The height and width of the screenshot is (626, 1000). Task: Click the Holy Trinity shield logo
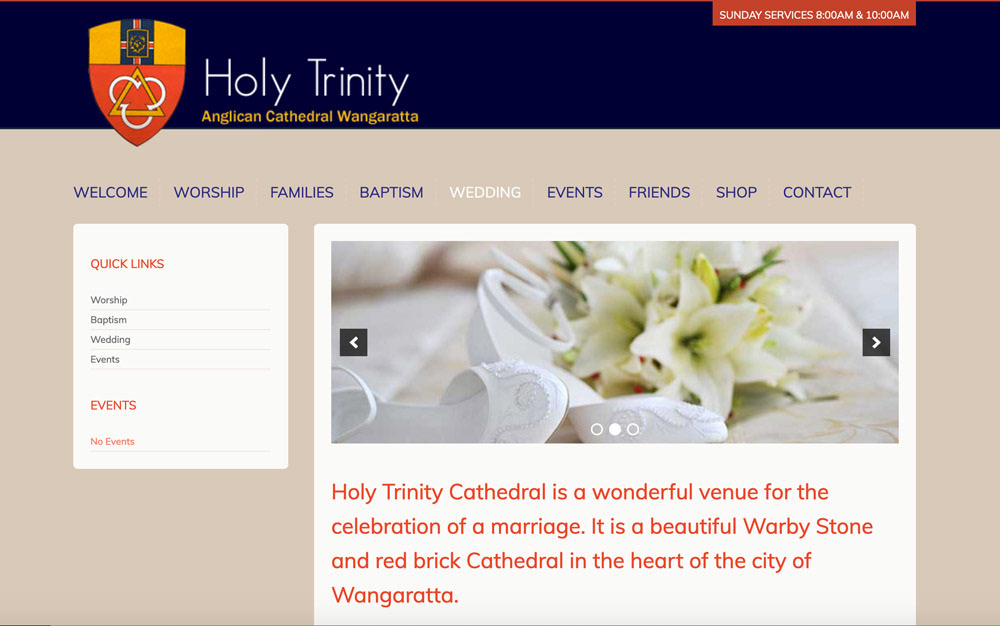(137, 82)
